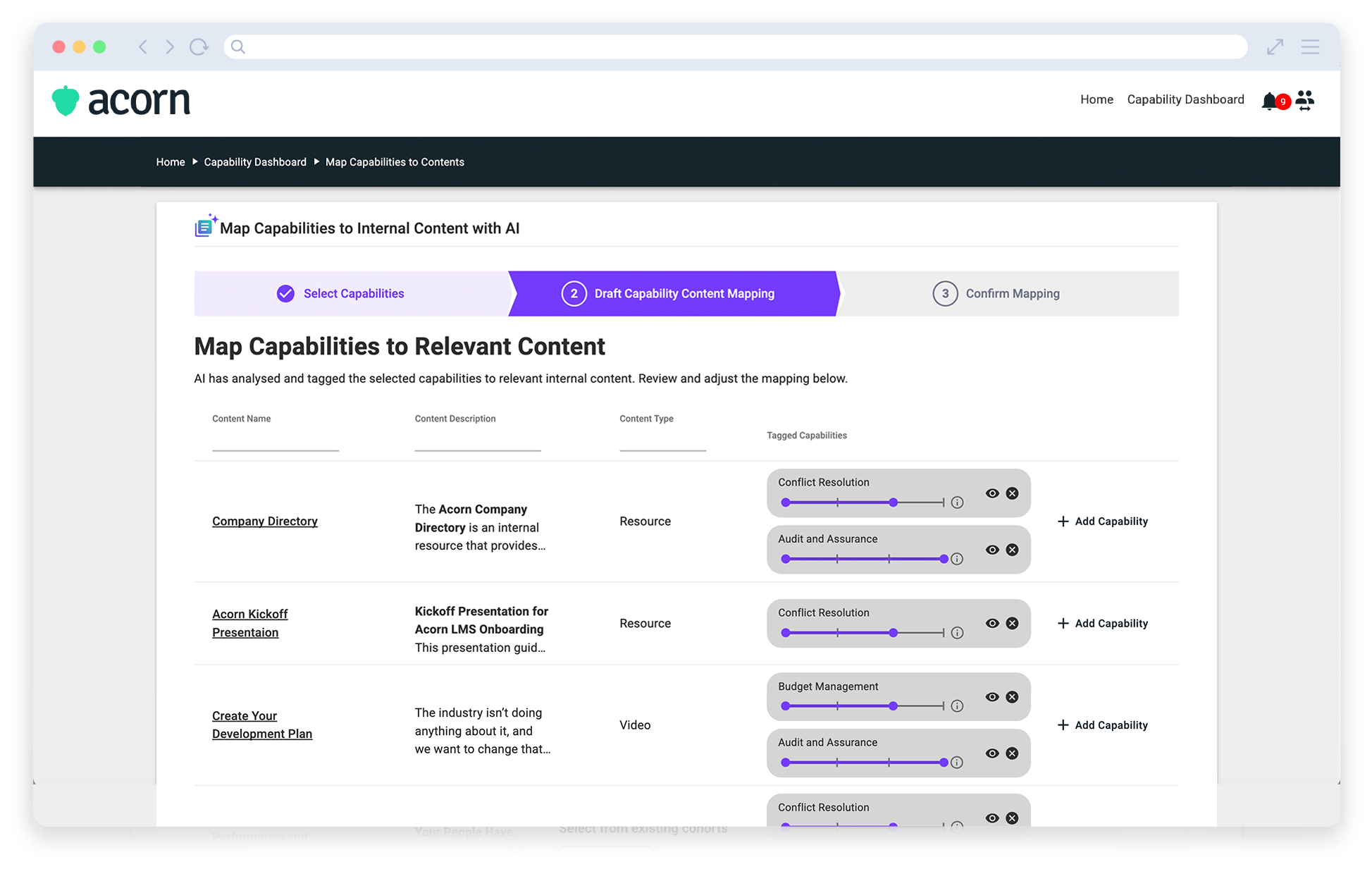Remove Budget Management tag from Development Plan

[1012, 697]
